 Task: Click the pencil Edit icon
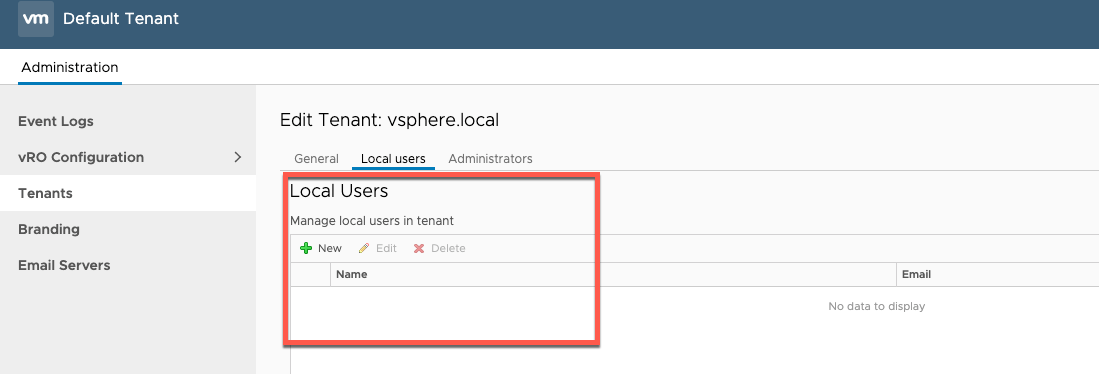(x=364, y=249)
